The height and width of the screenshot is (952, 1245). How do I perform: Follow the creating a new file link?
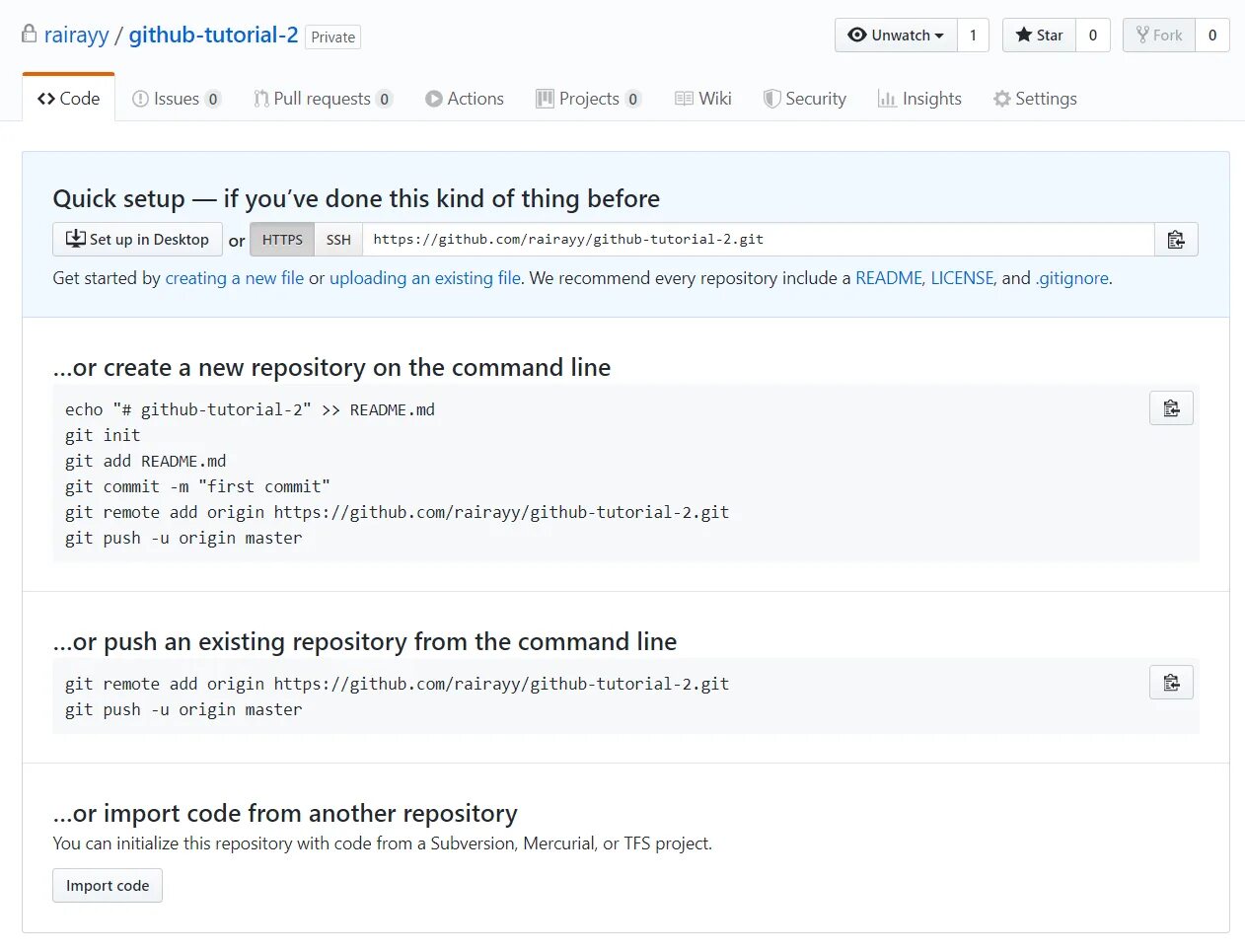tap(234, 278)
